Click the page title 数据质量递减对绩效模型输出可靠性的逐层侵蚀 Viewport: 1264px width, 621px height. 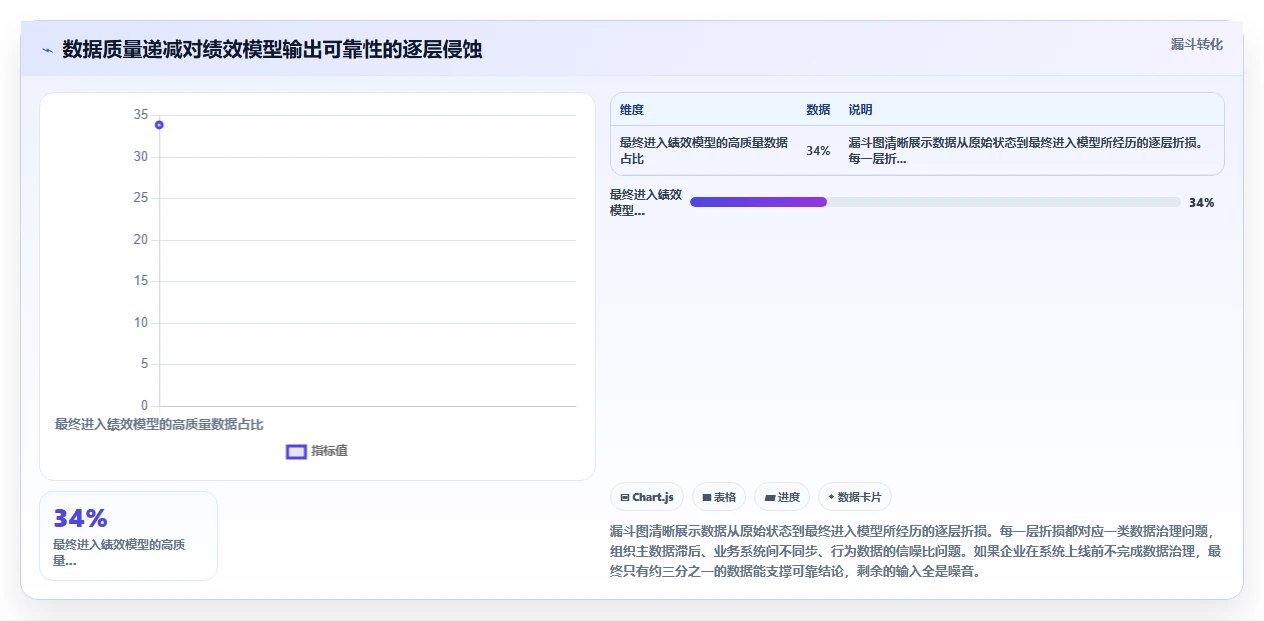(x=272, y=50)
